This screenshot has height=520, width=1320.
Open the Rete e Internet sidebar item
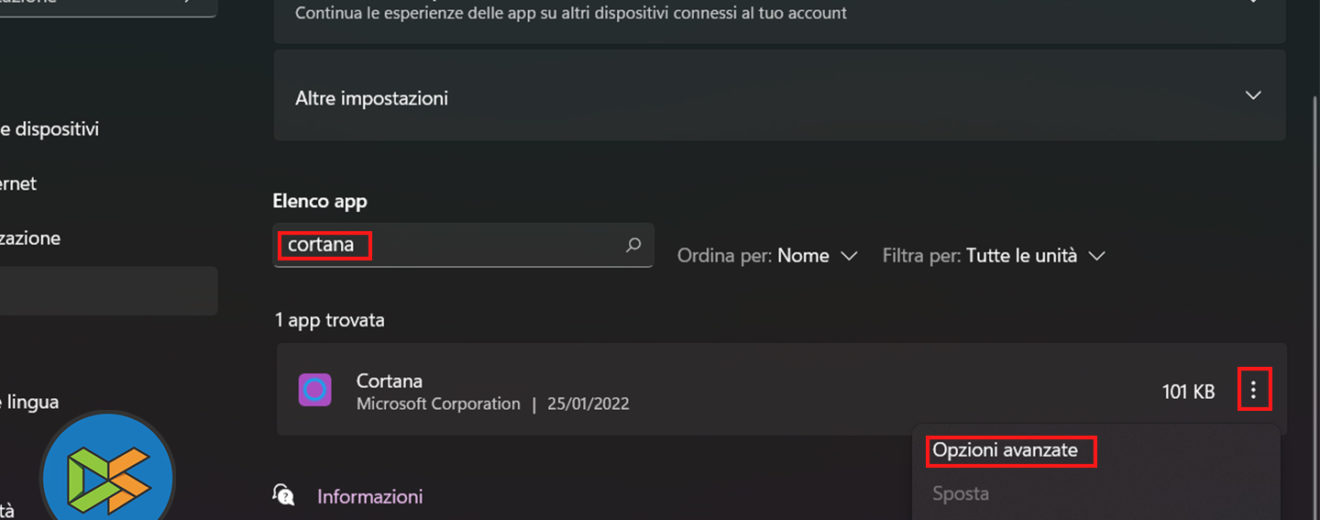pos(20,184)
